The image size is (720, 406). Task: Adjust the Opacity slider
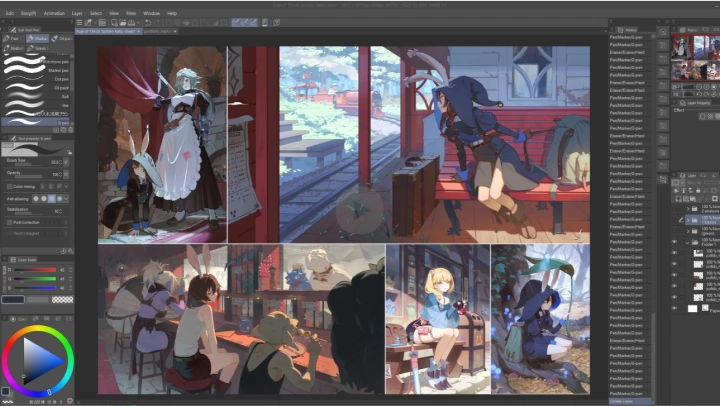[x=28, y=176]
